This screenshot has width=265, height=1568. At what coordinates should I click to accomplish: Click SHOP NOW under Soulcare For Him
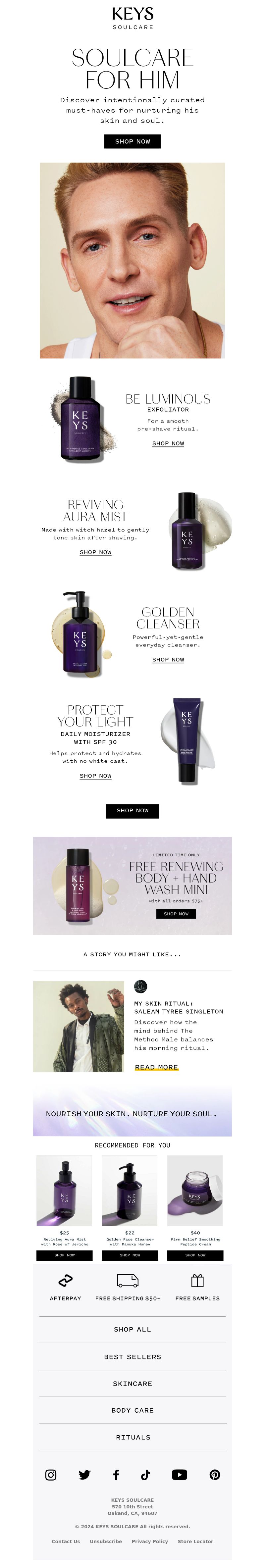pos(133,141)
